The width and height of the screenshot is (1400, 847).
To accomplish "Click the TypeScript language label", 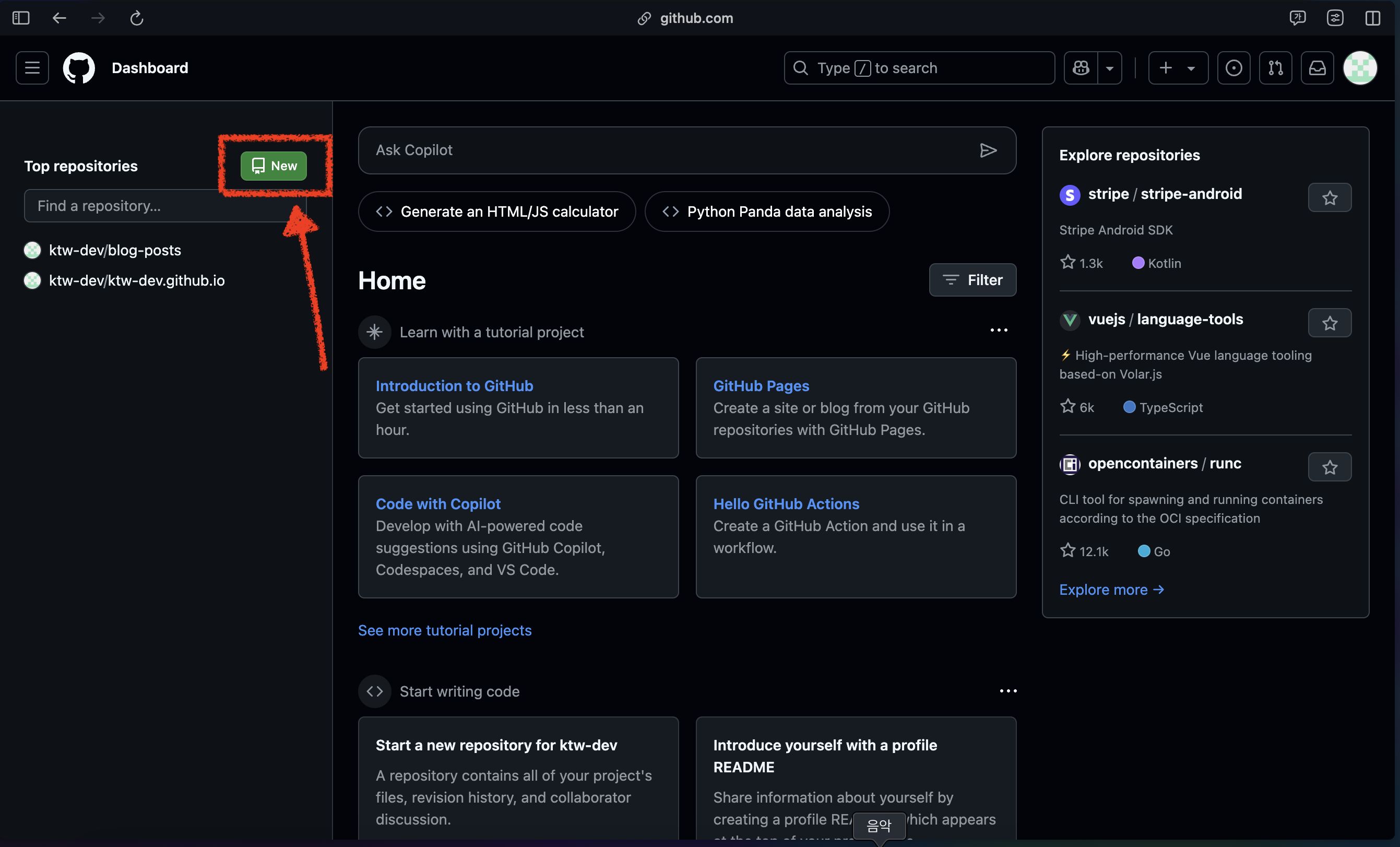I will (x=1162, y=407).
